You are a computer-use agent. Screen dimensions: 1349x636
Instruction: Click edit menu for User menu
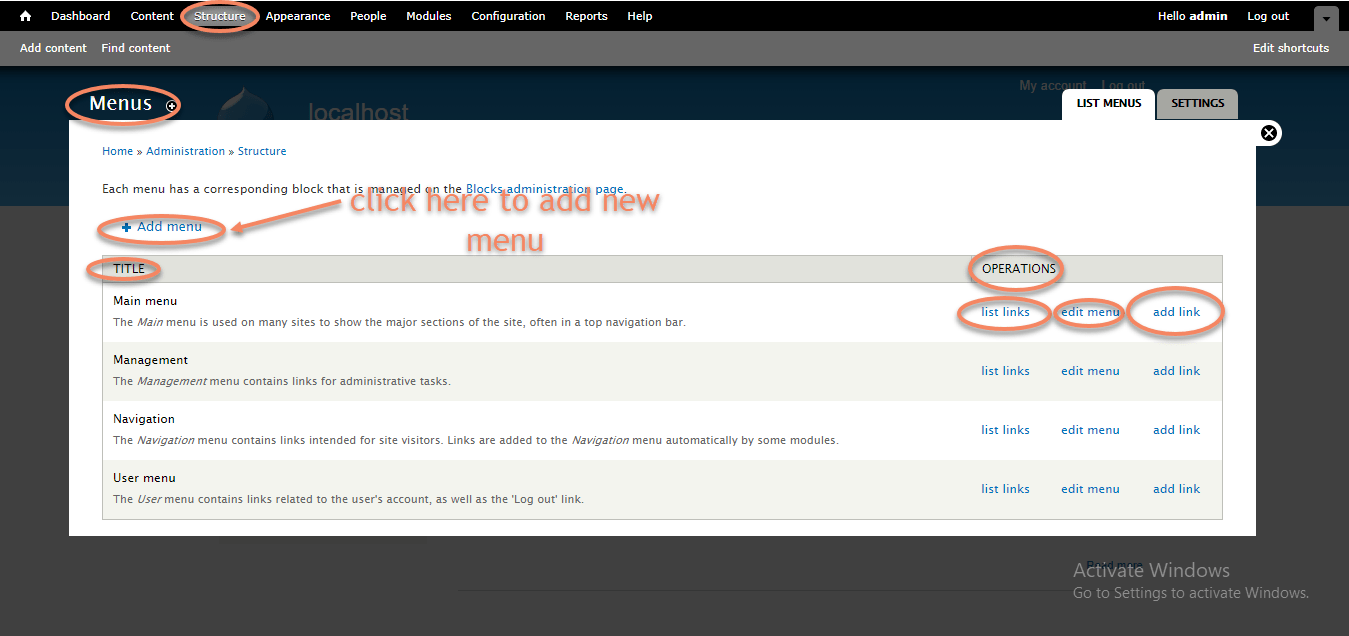point(1090,489)
